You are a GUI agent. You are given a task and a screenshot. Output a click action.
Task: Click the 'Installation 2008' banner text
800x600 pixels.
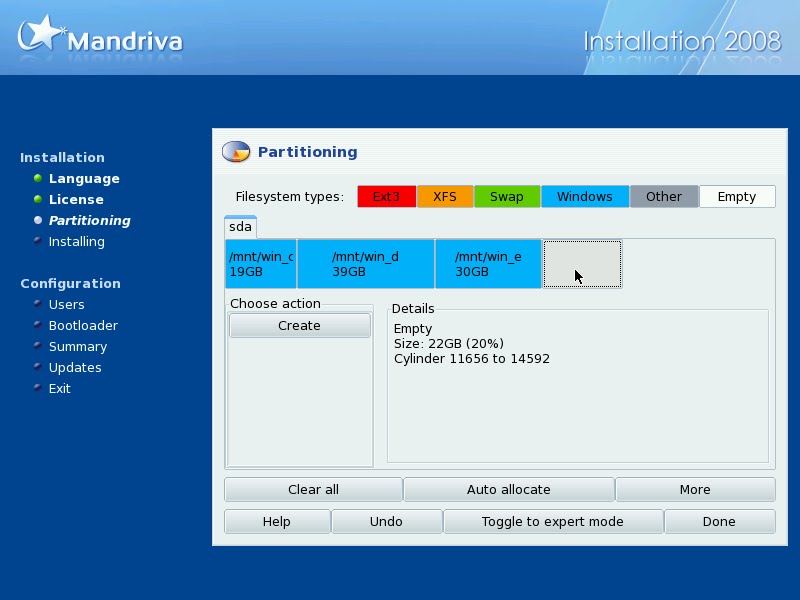pyautogui.click(x=682, y=41)
